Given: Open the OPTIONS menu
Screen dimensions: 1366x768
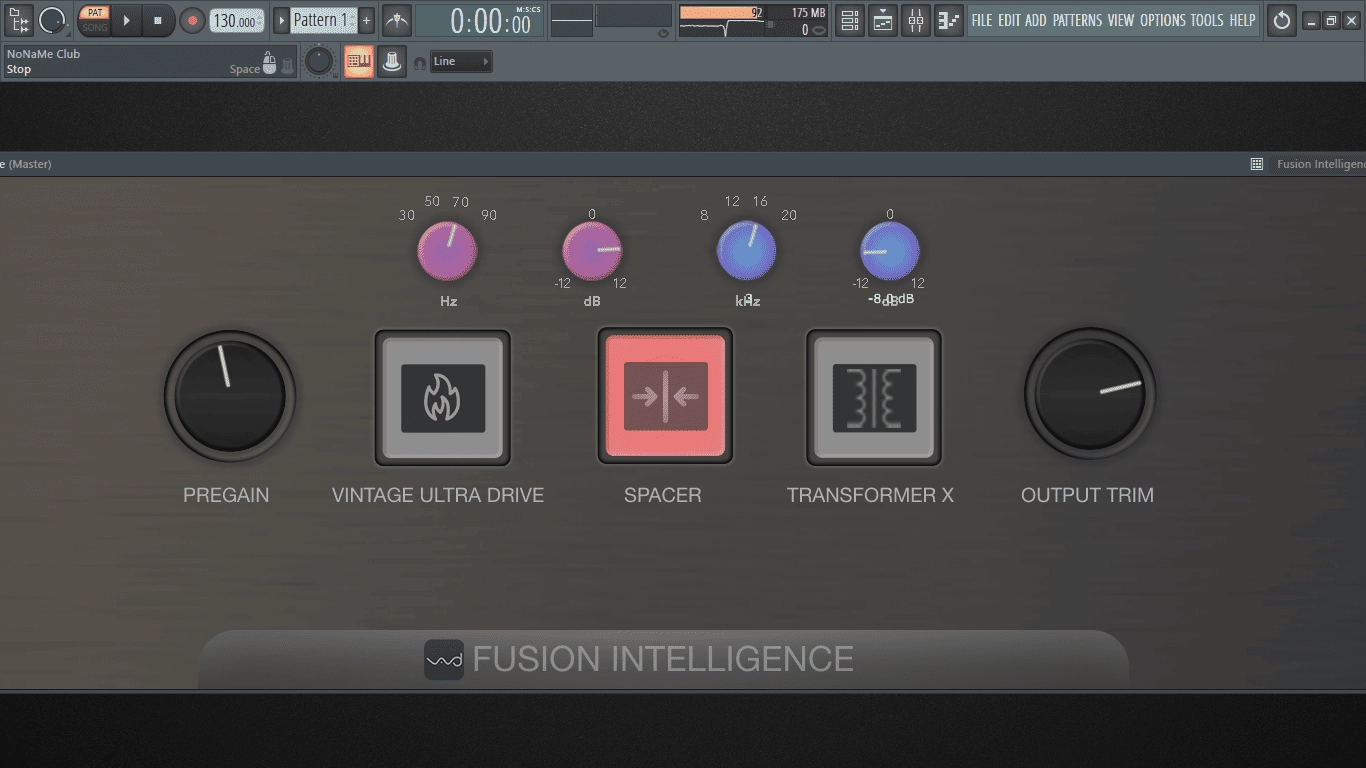Looking at the screenshot, I should (x=1163, y=20).
